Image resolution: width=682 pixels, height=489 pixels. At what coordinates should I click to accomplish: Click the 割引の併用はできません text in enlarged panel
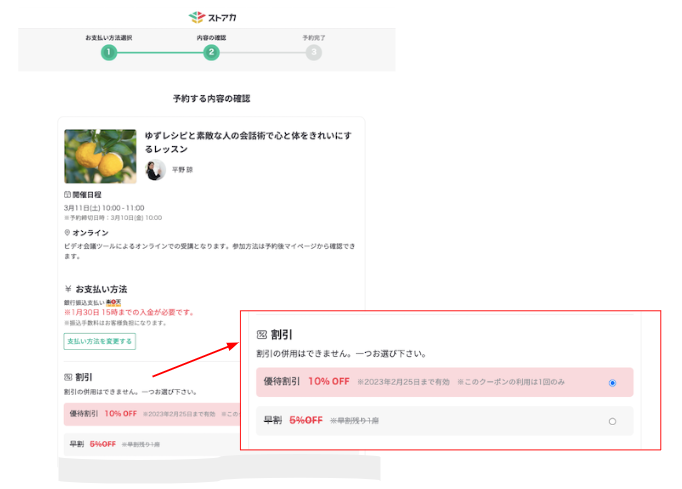(341, 354)
